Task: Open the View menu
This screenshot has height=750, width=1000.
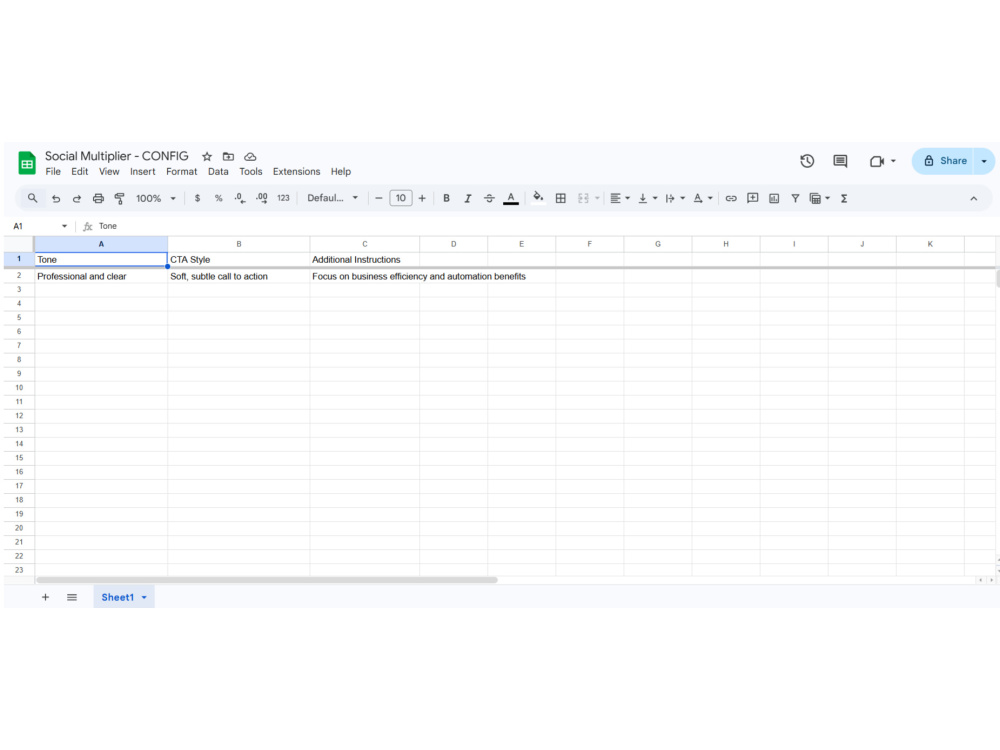Action: [109, 172]
